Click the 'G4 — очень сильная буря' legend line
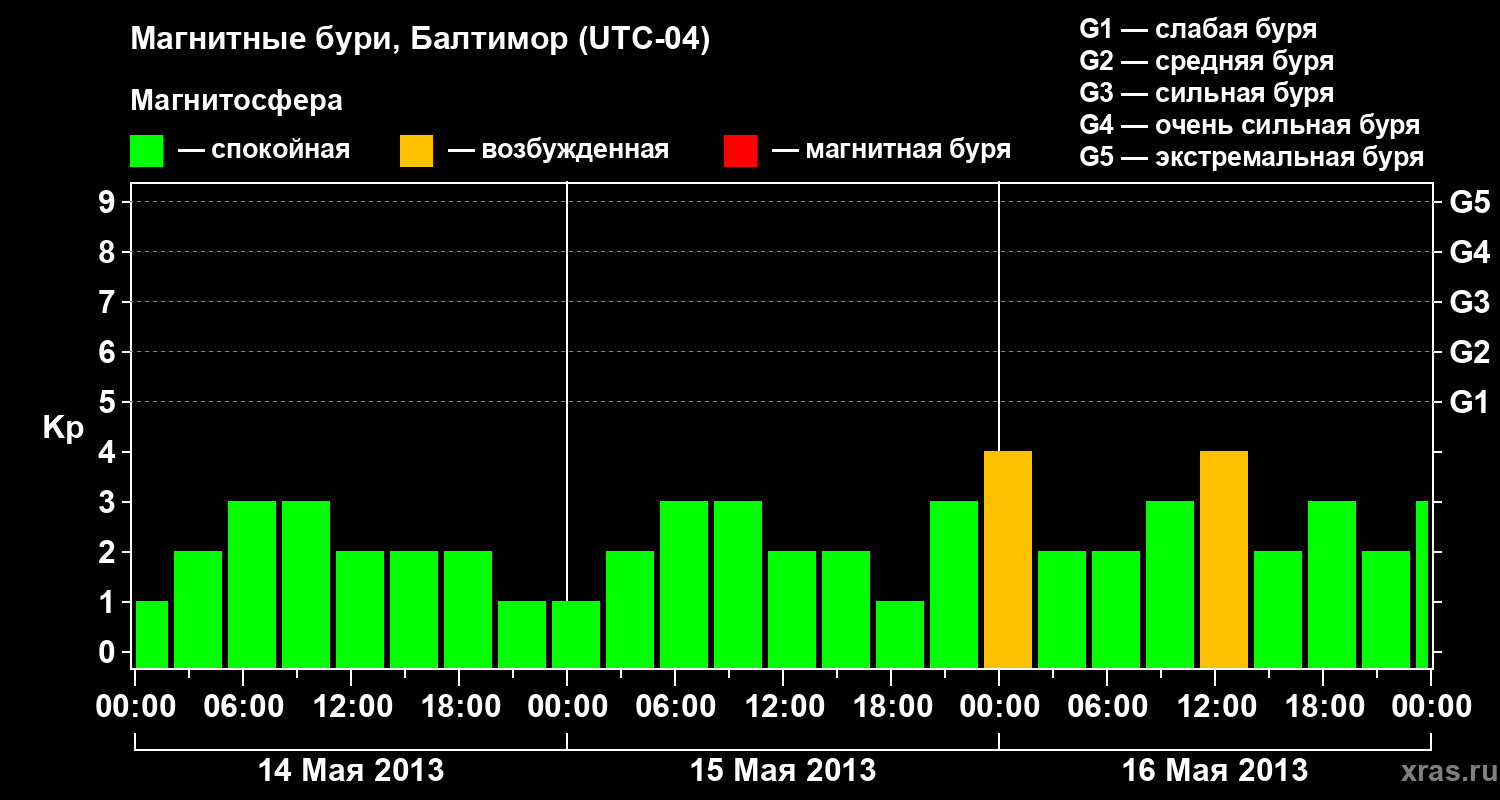This screenshot has height=800, width=1500. (x=1250, y=125)
